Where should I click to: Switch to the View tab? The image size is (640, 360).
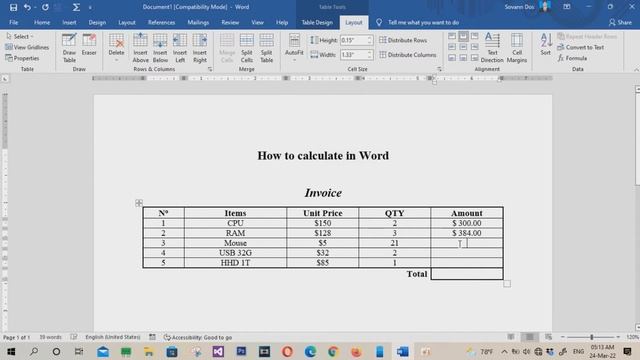pos(258,22)
